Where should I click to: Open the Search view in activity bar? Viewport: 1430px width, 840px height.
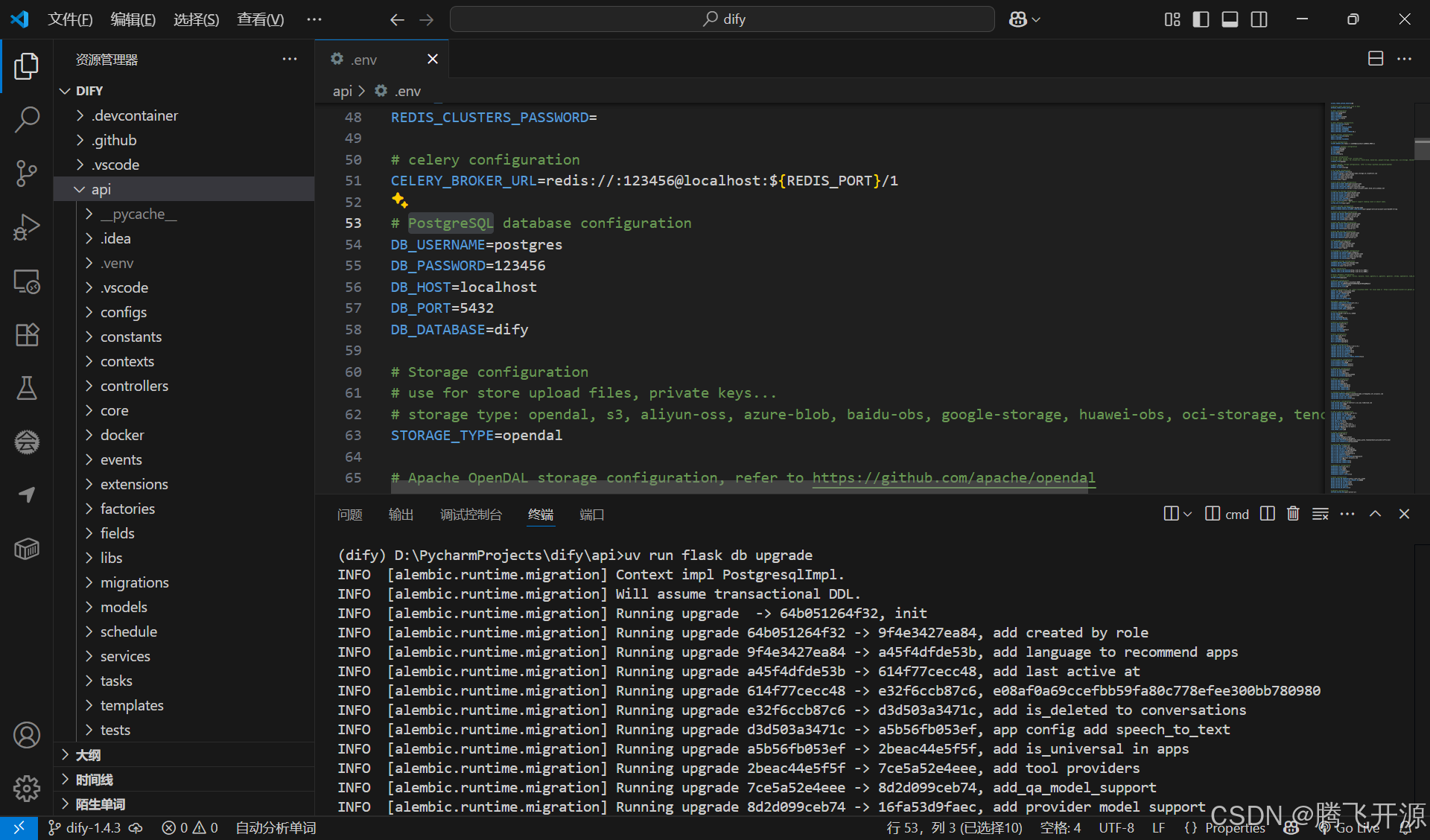[x=27, y=119]
